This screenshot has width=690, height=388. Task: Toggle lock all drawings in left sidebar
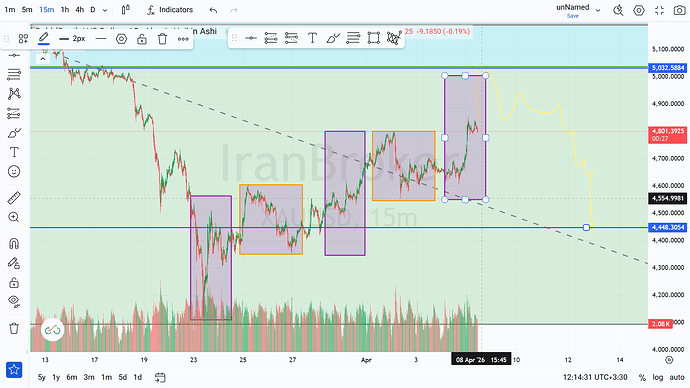click(14, 282)
